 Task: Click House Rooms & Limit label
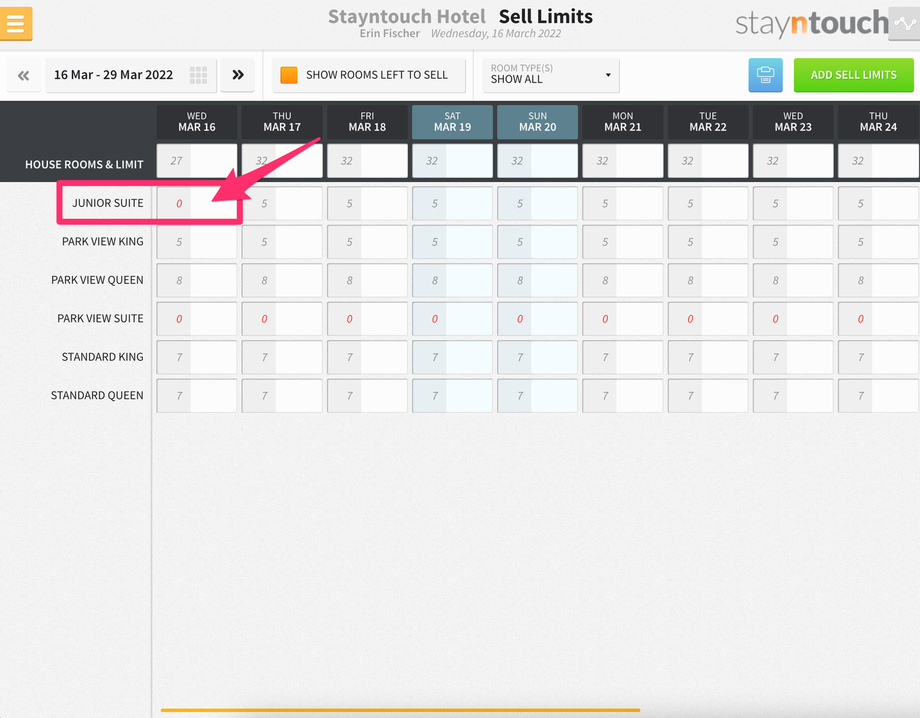tap(84, 165)
